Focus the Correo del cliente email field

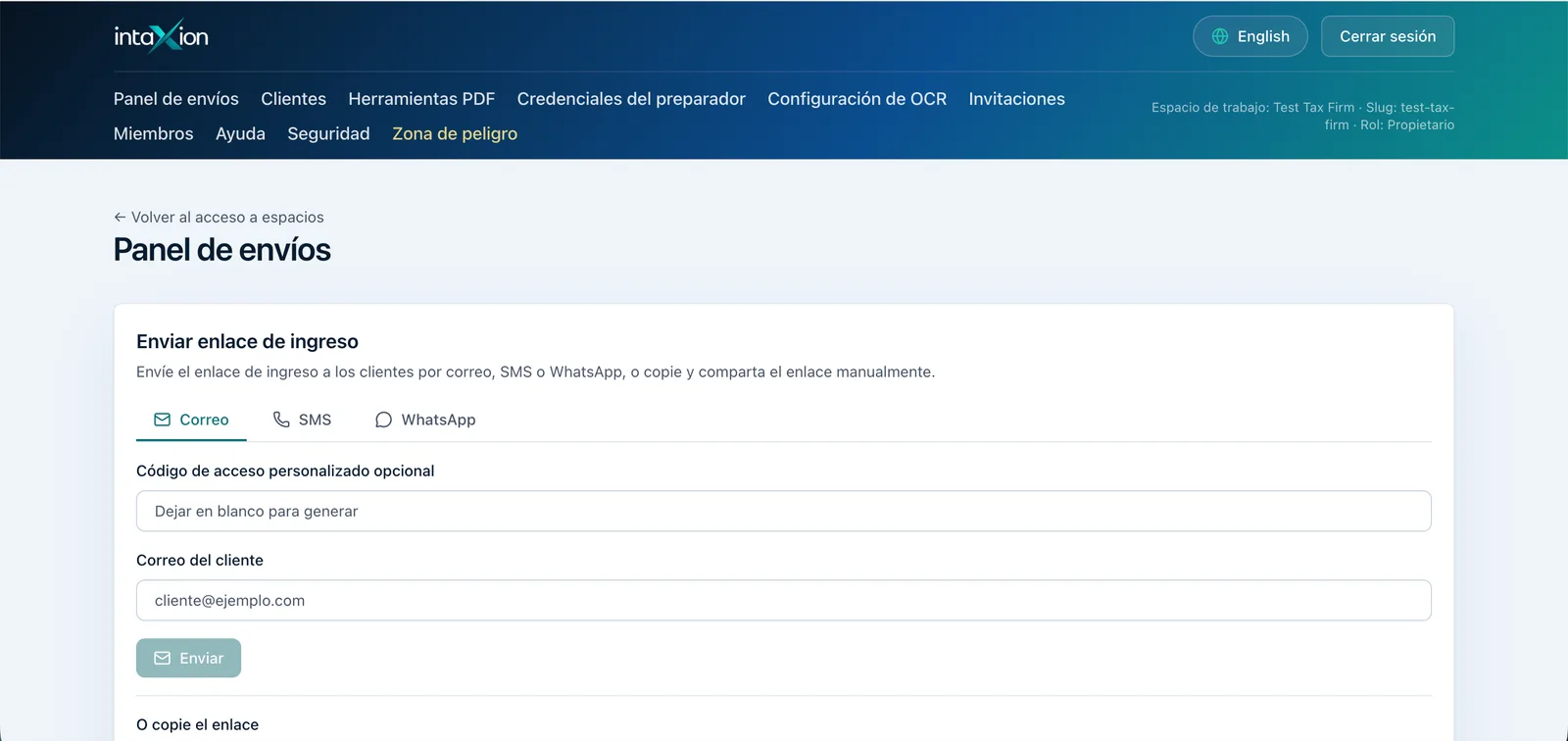click(x=784, y=601)
